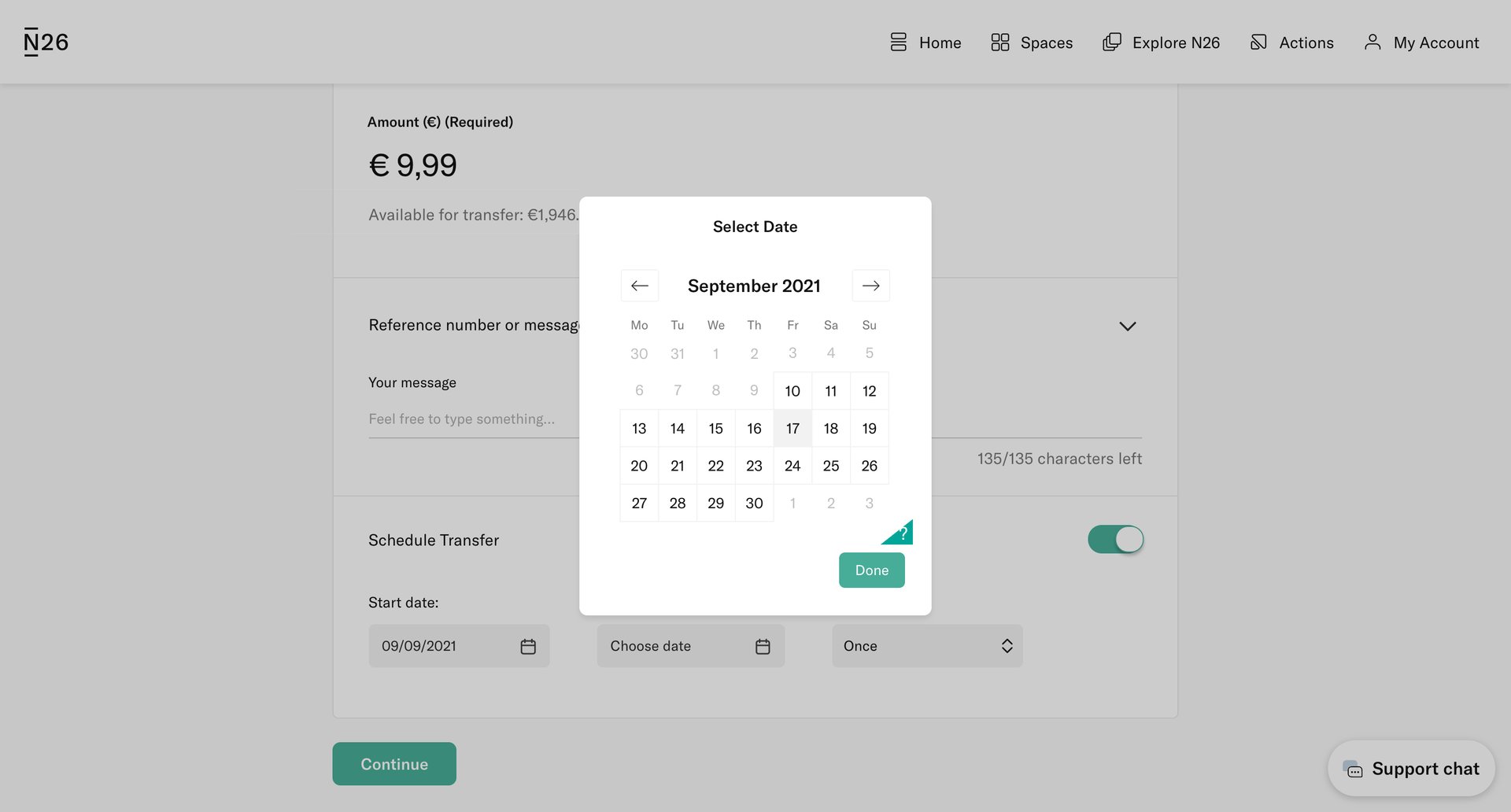The image size is (1511, 812).
Task: Click the Explore N26 icon
Action: coord(1111,42)
